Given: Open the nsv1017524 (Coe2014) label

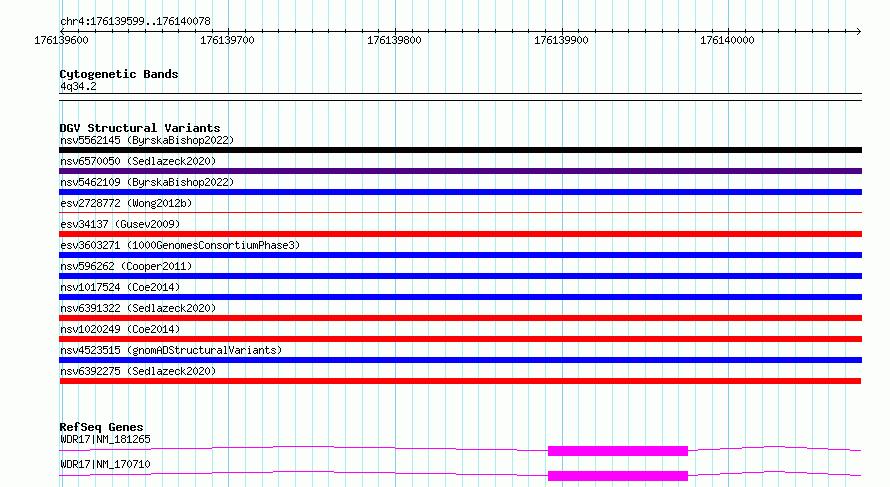Looking at the screenshot, I should (x=120, y=287).
